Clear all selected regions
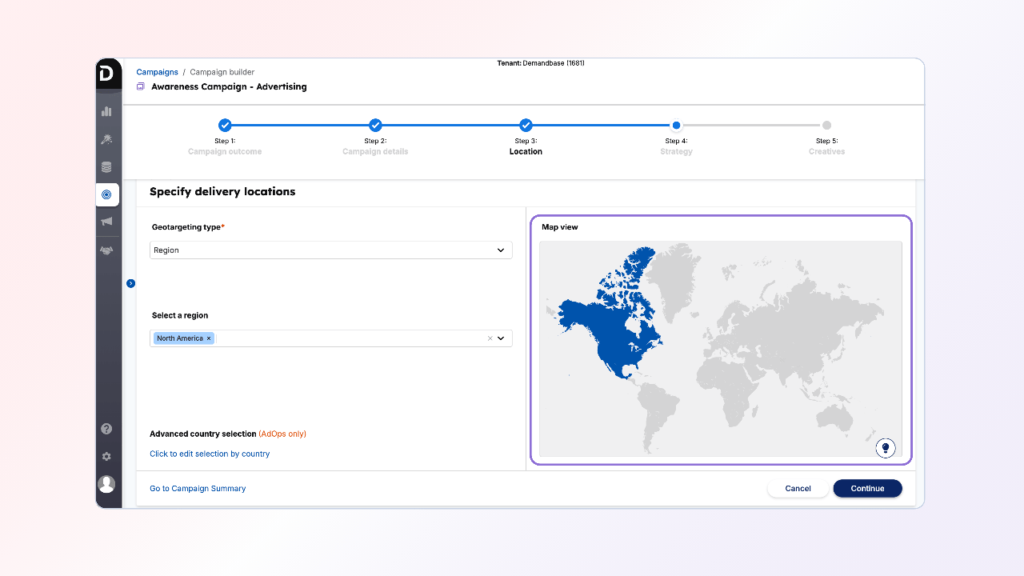1024x576 pixels. pos(490,339)
